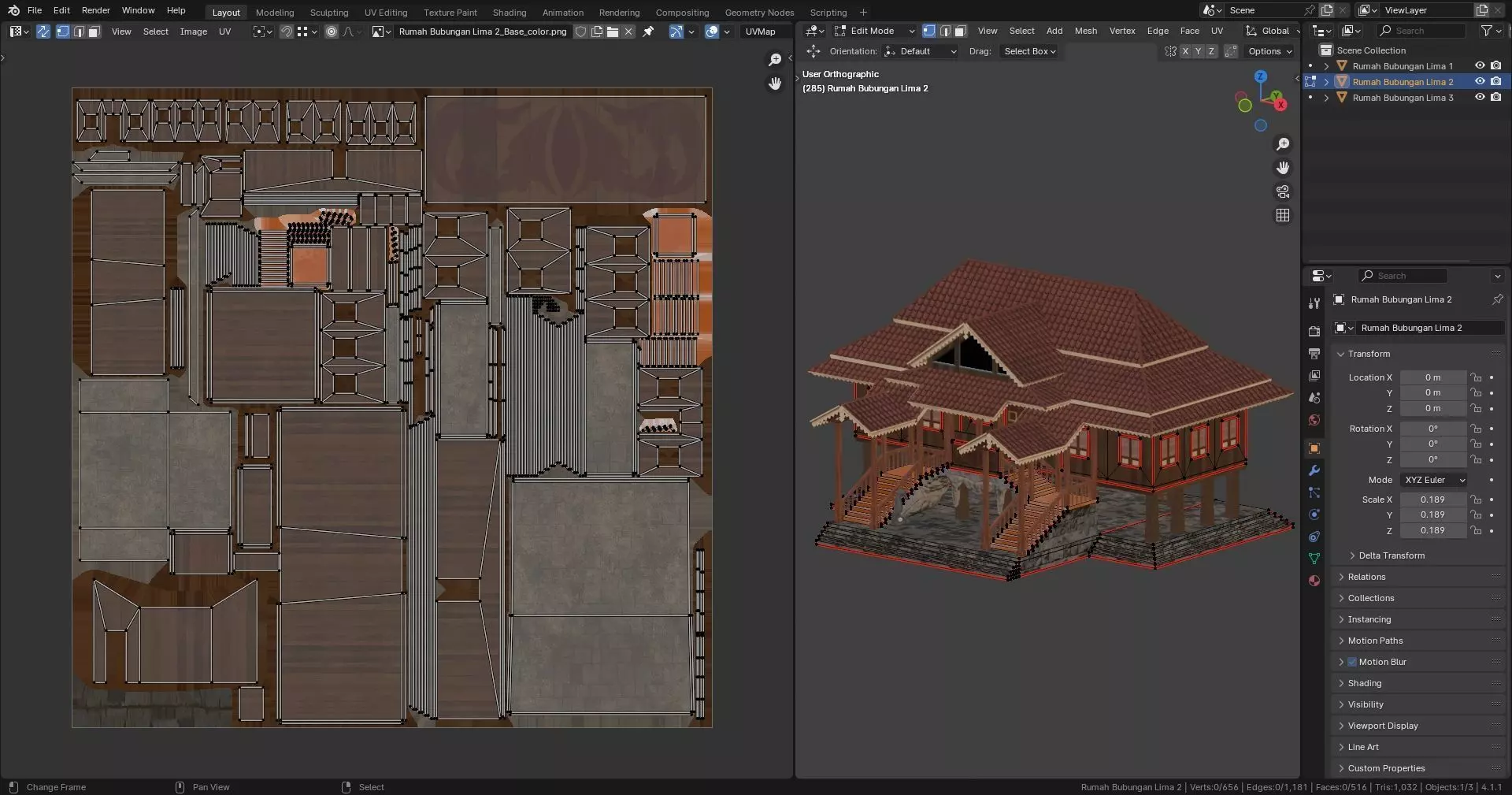
Task: Click the UV editor zoom magnifier icon
Action: (775, 60)
